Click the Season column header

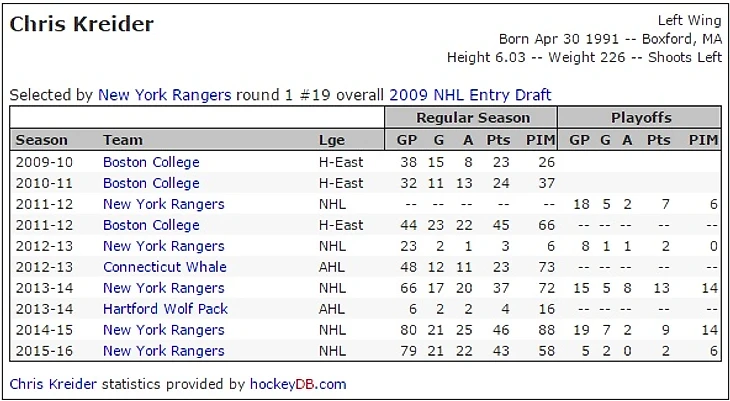click(42, 140)
